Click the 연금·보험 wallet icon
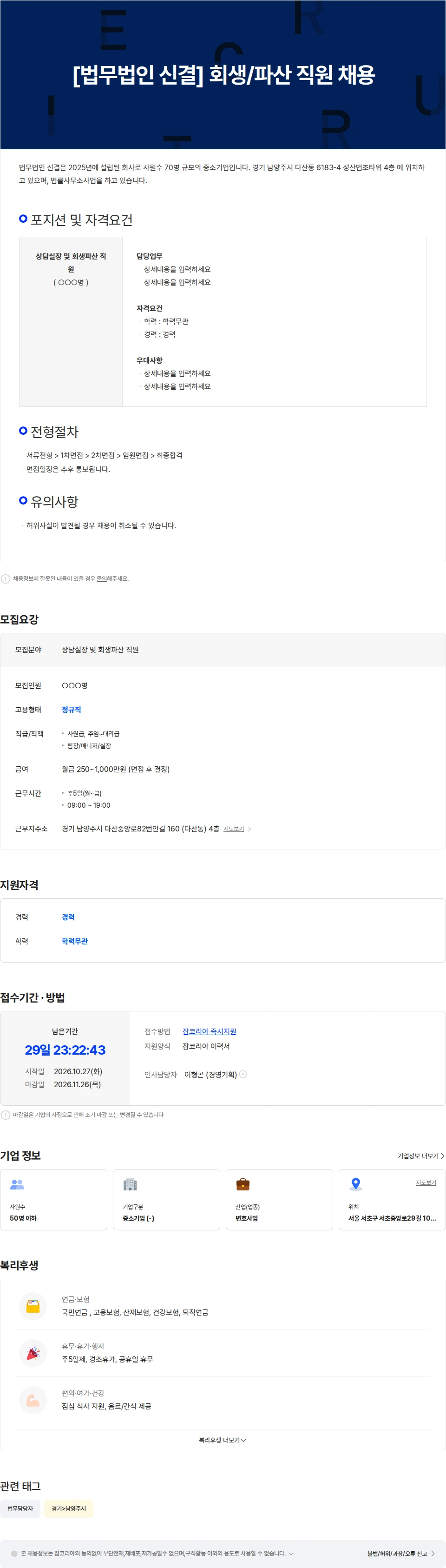Viewport: 446px width, 1568px height. pyautogui.click(x=33, y=1306)
